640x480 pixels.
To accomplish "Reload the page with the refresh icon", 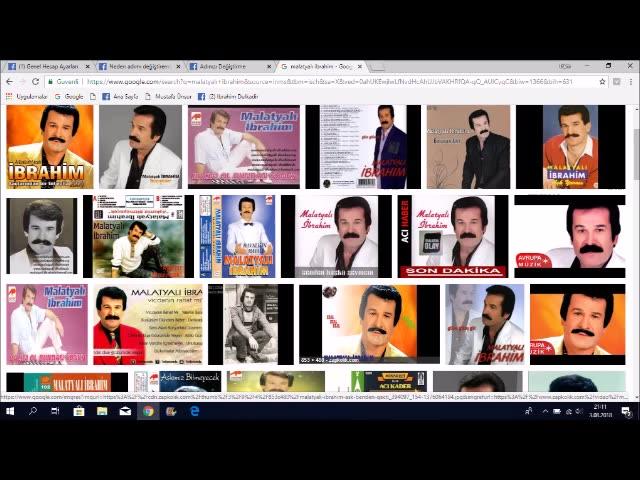I will (x=36, y=82).
